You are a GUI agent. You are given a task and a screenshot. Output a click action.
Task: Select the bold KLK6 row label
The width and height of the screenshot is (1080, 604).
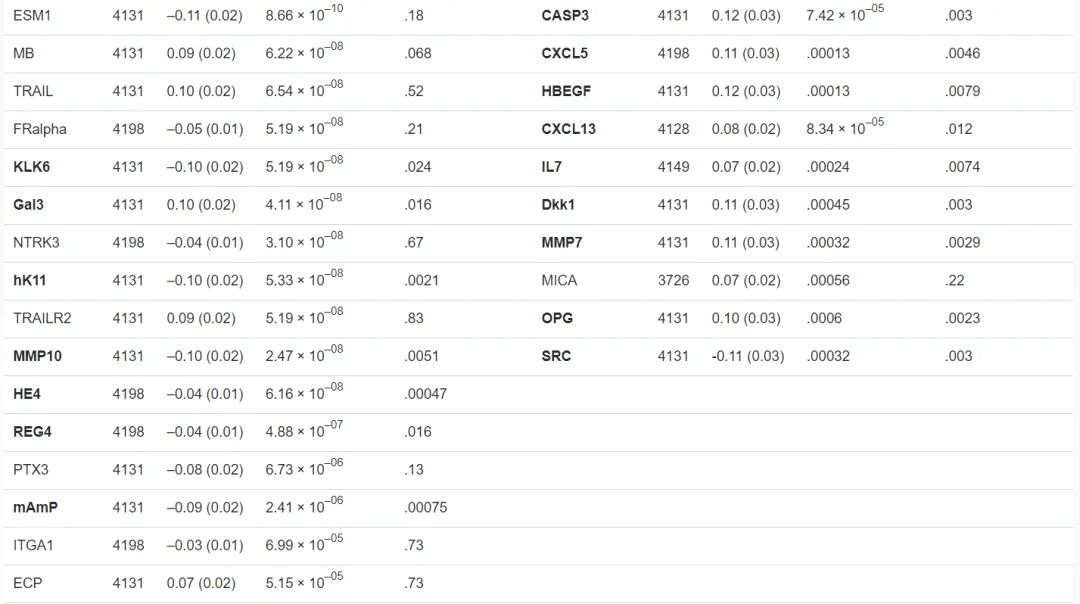coord(31,167)
